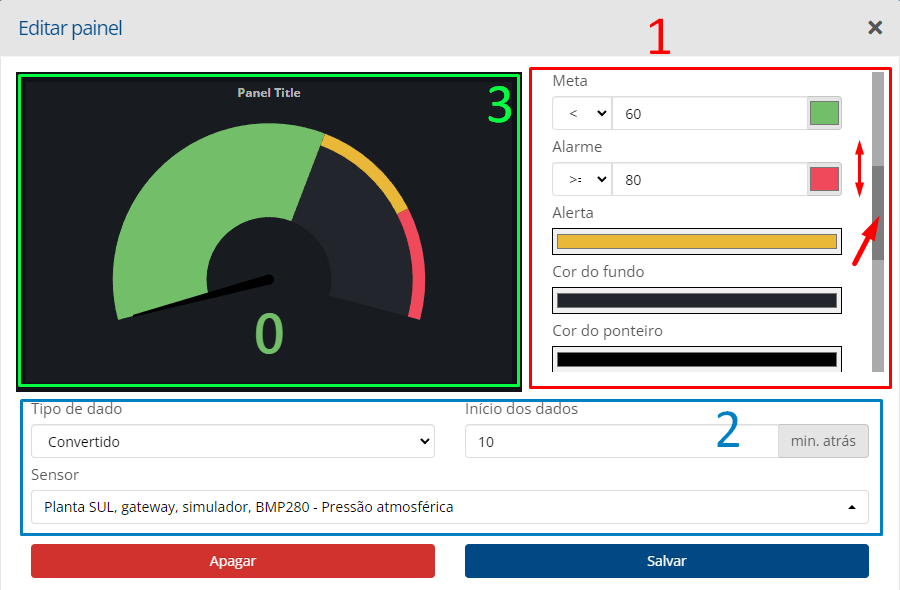This screenshot has height=590, width=900.
Task: Click the min. atrás unit label
Action: point(823,441)
